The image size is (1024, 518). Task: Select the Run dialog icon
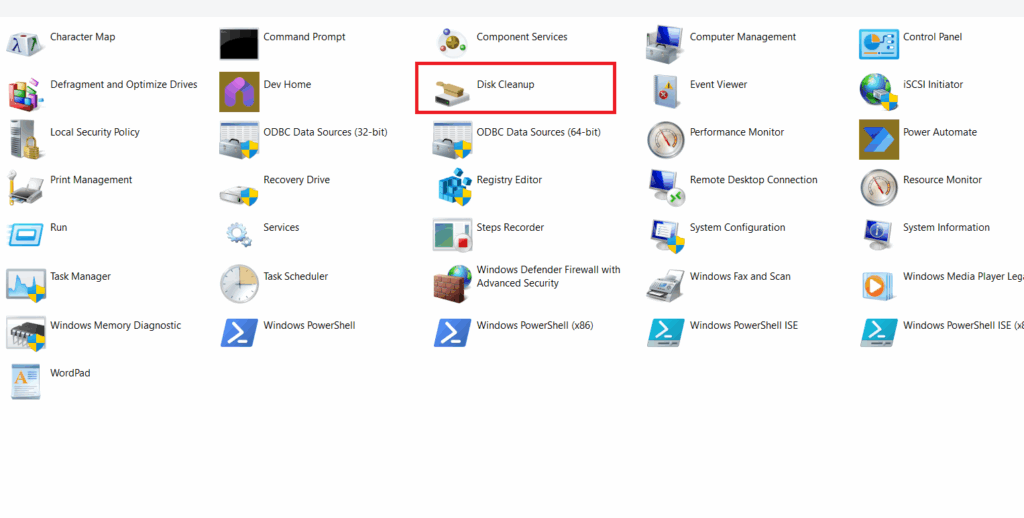click(x=25, y=234)
